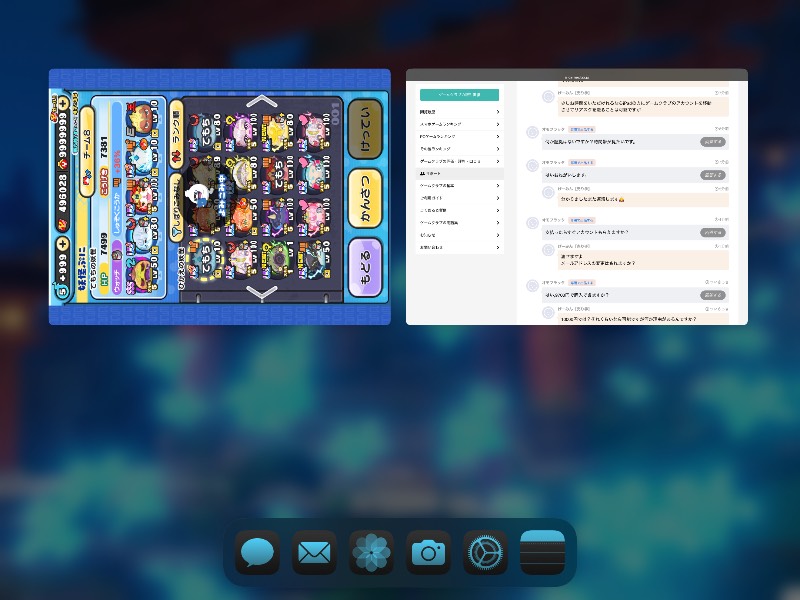Select the brown-faced E-rank Lv10 team medal
This screenshot has width=800, height=600.
click(142, 118)
